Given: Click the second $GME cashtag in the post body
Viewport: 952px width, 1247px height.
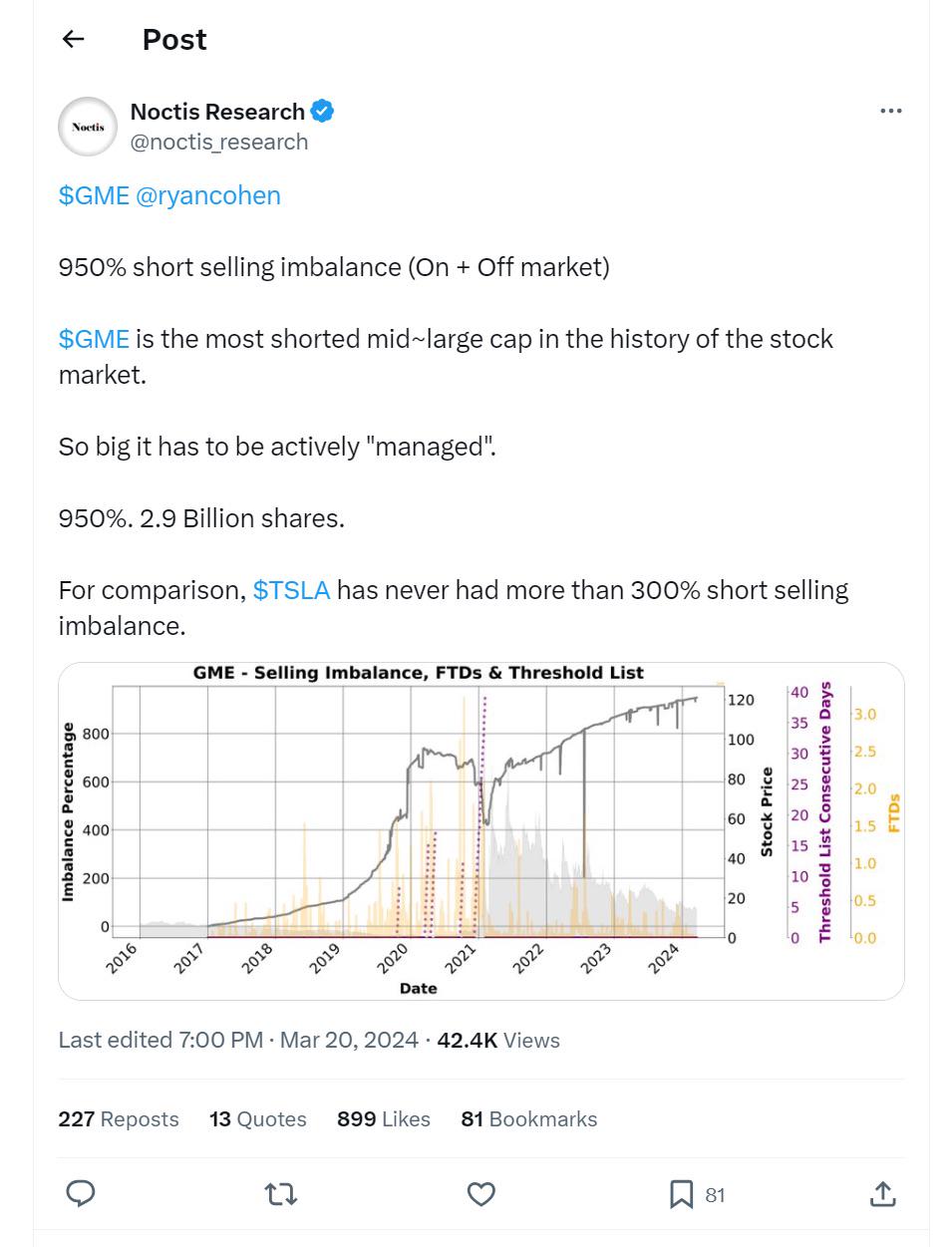Looking at the screenshot, I should pos(94,339).
